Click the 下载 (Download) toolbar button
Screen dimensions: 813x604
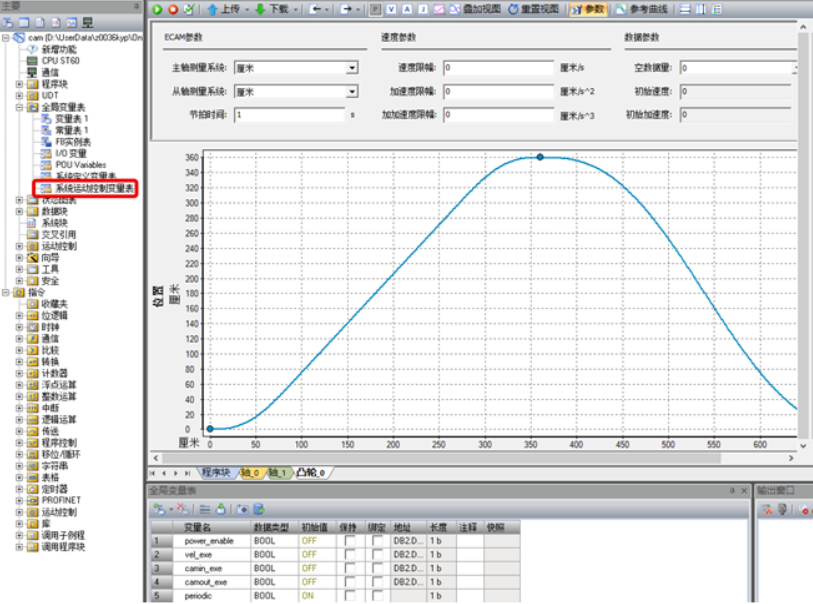click(272, 9)
